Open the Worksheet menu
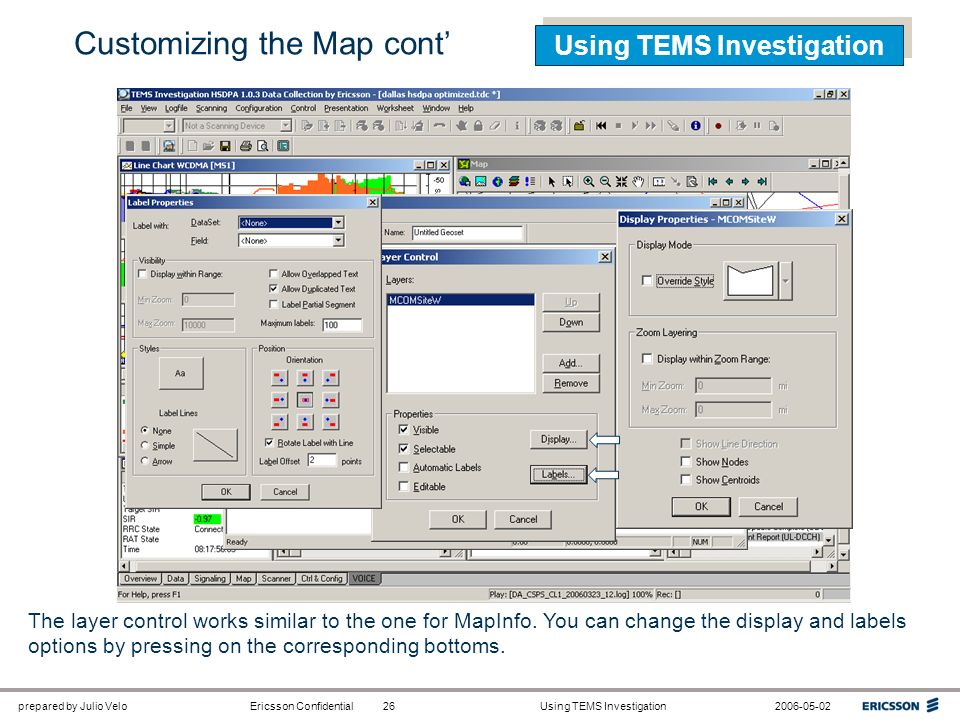 [395, 108]
